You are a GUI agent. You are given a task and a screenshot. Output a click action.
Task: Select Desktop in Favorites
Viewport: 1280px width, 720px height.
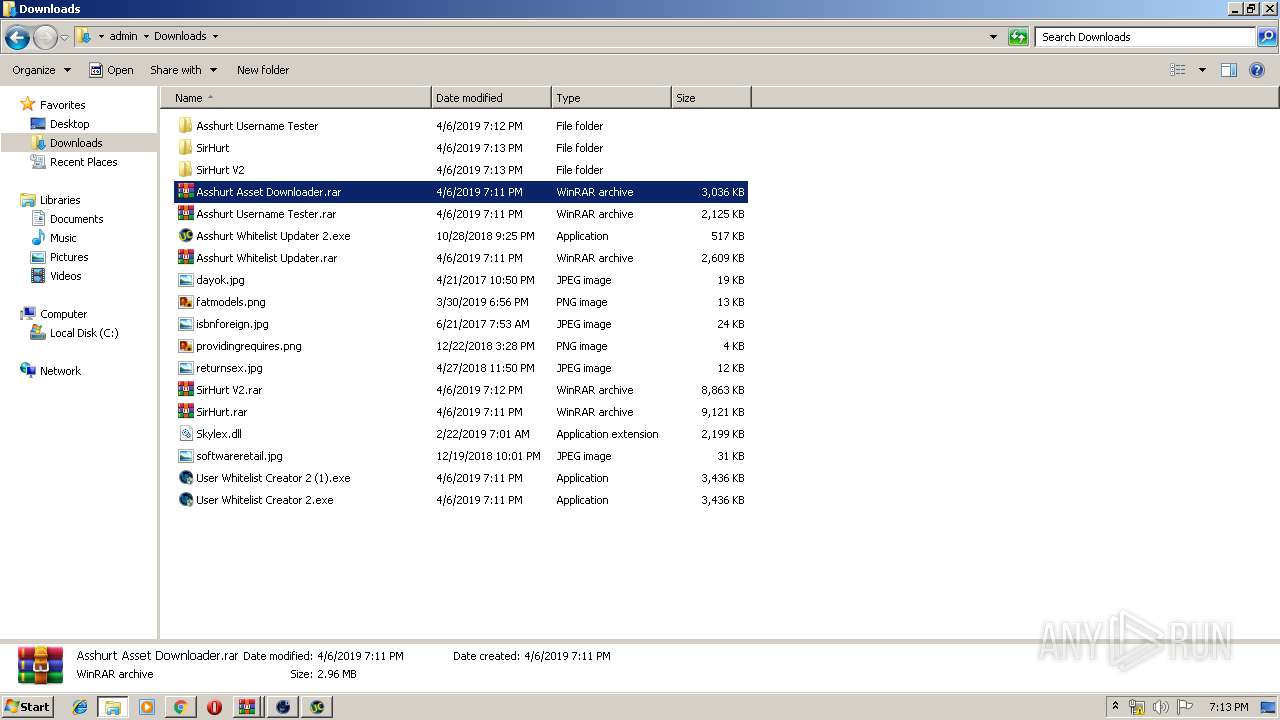tap(69, 124)
